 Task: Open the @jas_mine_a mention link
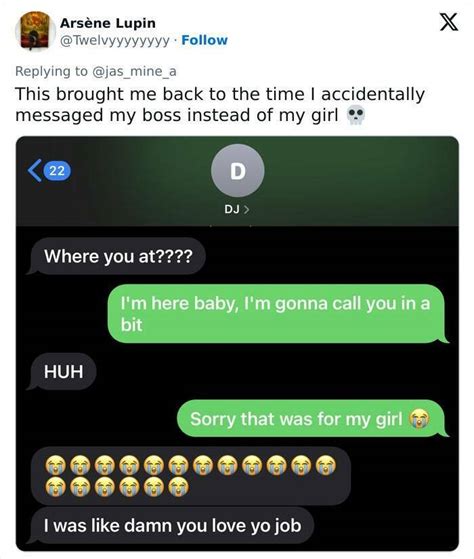click(x=134, y=71)
